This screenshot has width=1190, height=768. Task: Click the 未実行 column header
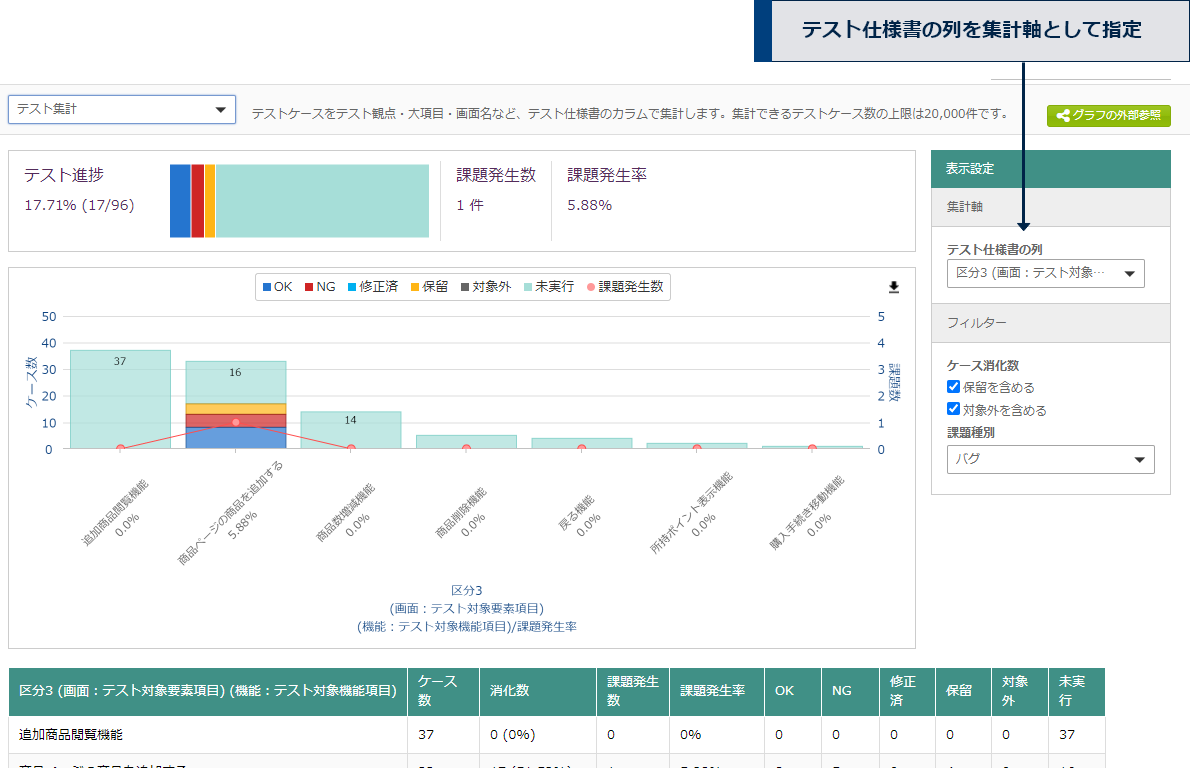click(x=1076, y=691)
